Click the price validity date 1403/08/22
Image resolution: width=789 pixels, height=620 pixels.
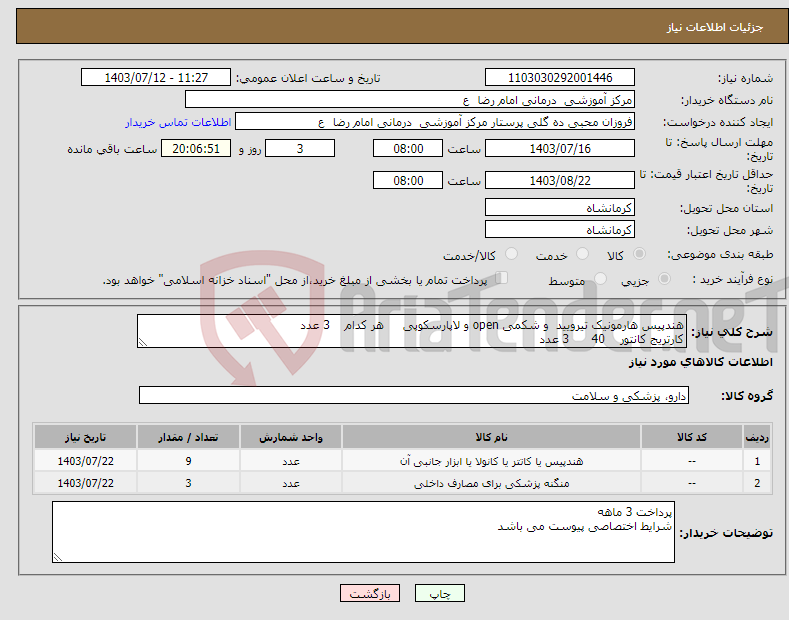(560, 180)
